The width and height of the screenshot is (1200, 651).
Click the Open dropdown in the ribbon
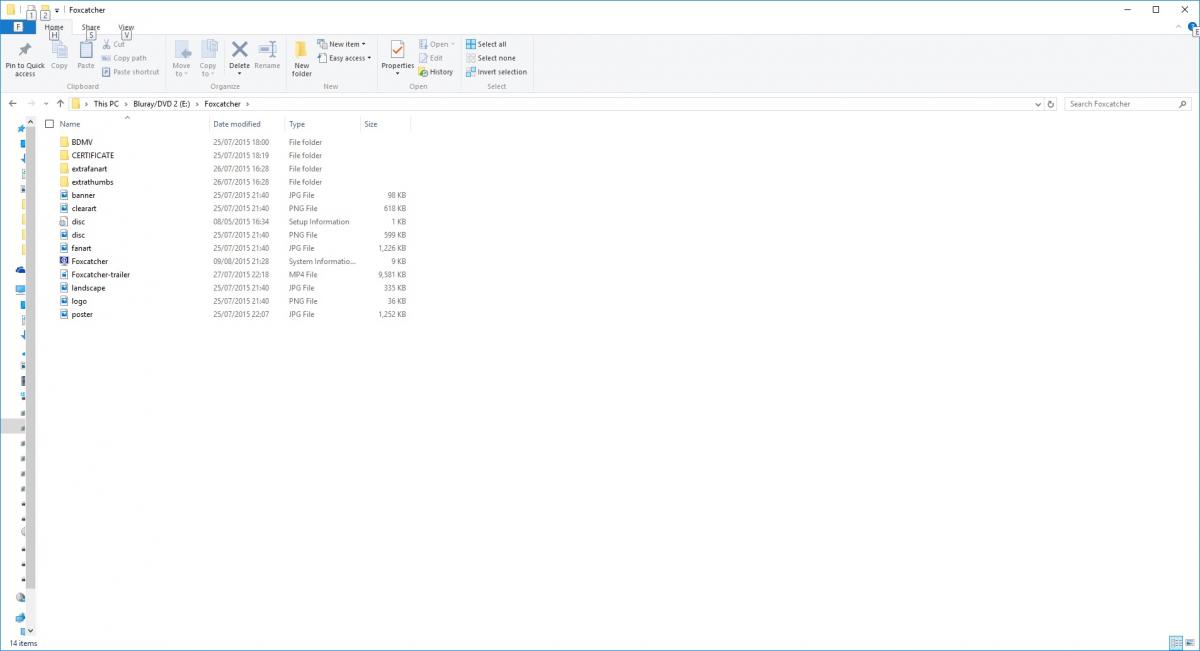437,44
